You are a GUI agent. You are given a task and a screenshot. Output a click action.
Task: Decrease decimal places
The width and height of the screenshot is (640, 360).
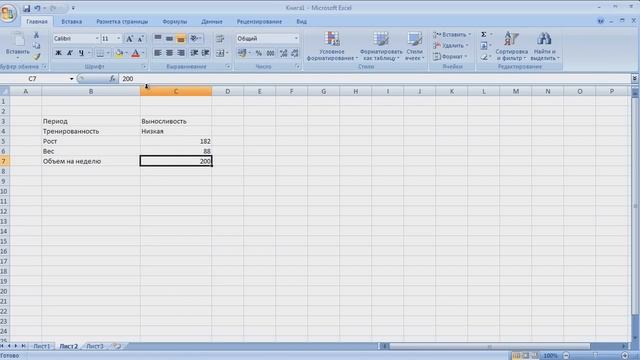[295, 53]
